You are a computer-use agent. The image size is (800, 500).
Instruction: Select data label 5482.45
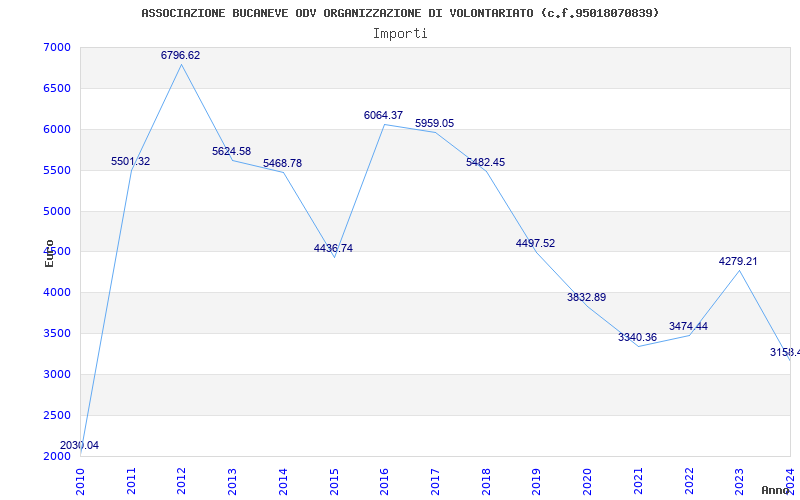485,162
